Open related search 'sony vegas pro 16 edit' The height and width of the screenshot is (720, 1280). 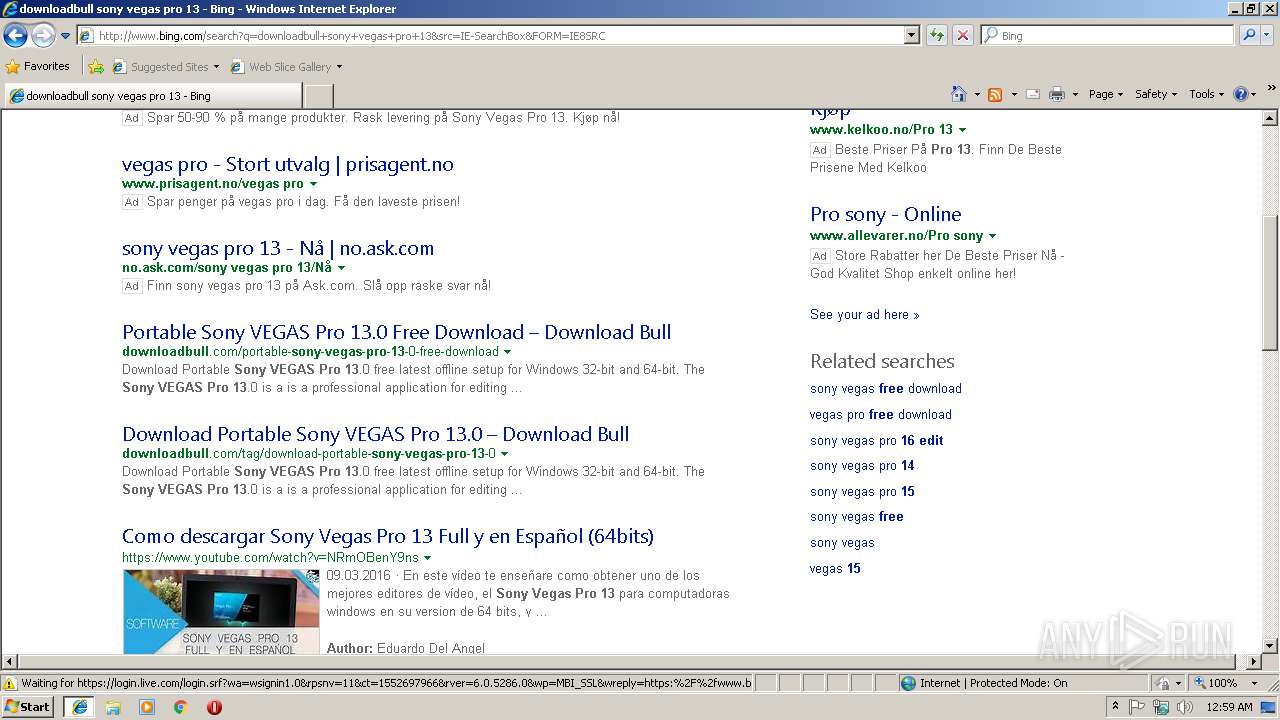point(877,440)
